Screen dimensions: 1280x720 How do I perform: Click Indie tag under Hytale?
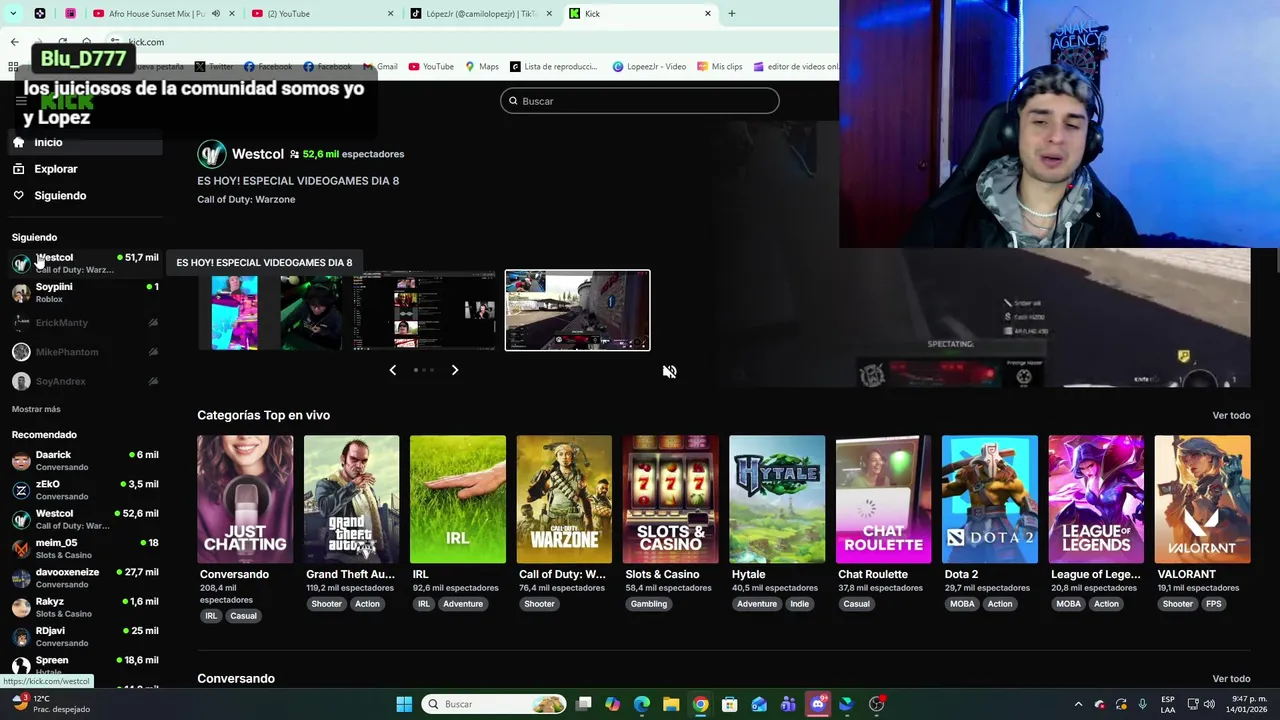click(x=799, y=604)
